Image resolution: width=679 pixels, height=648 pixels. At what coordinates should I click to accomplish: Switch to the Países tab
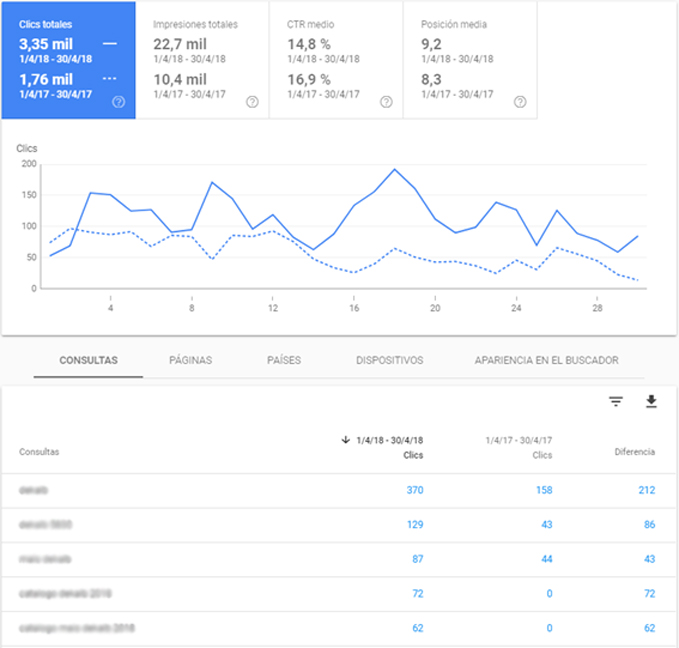tap(284, 360)
